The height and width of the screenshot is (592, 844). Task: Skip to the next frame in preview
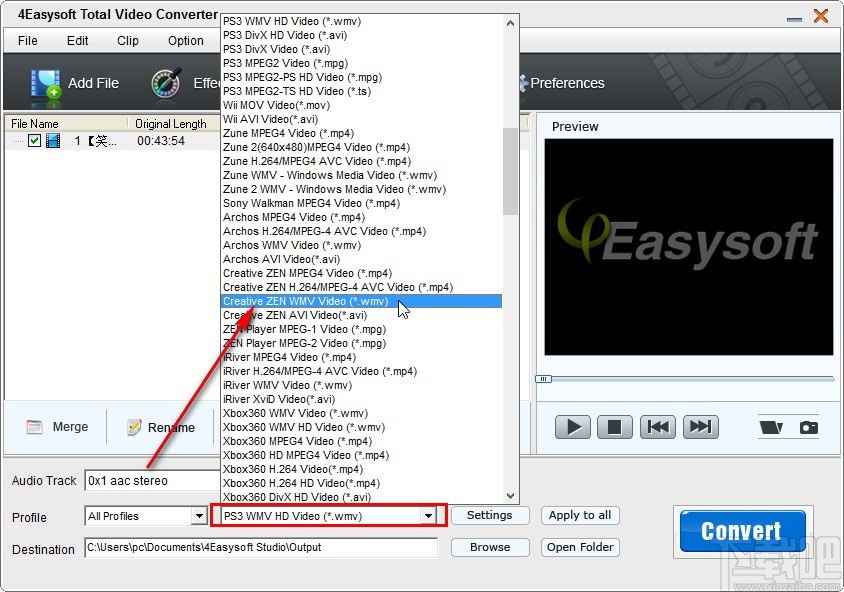coord(700,427)
